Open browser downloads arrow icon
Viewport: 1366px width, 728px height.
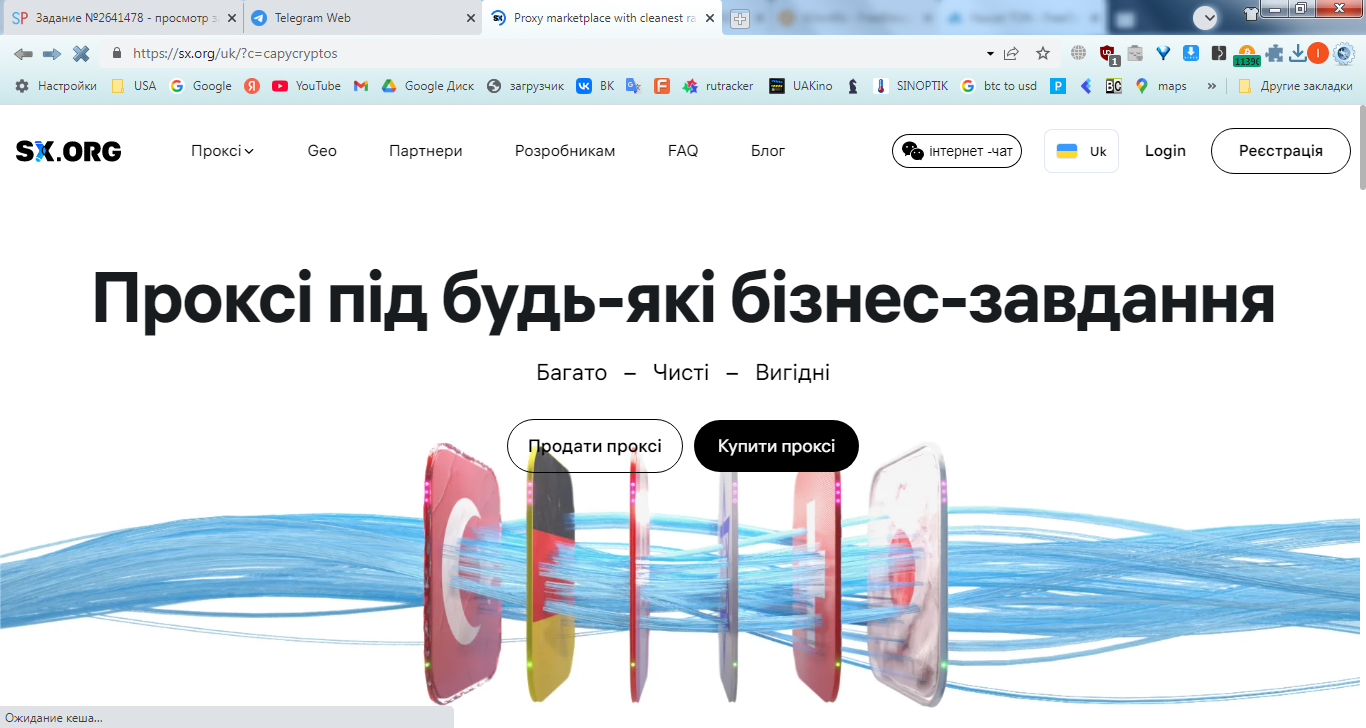[x=1298, y=53]
